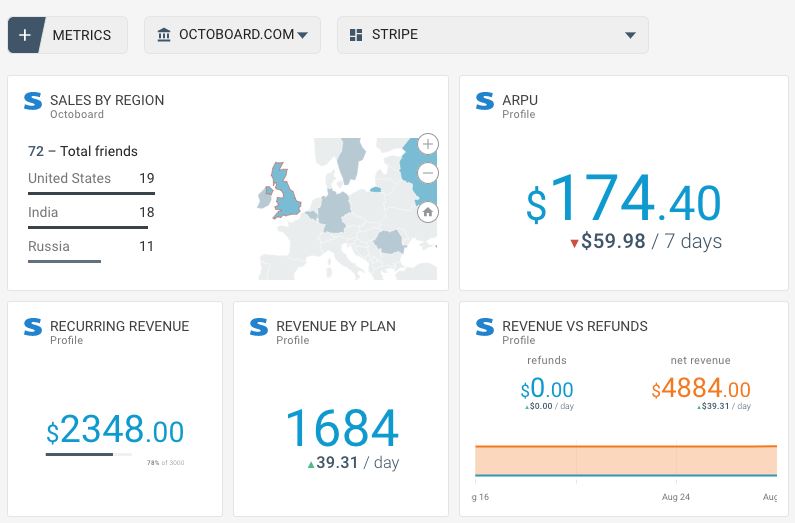Click the refunds value $0.00
Image resolution: width=795 pixels, height=523 pixels.
tap(547, 389)
